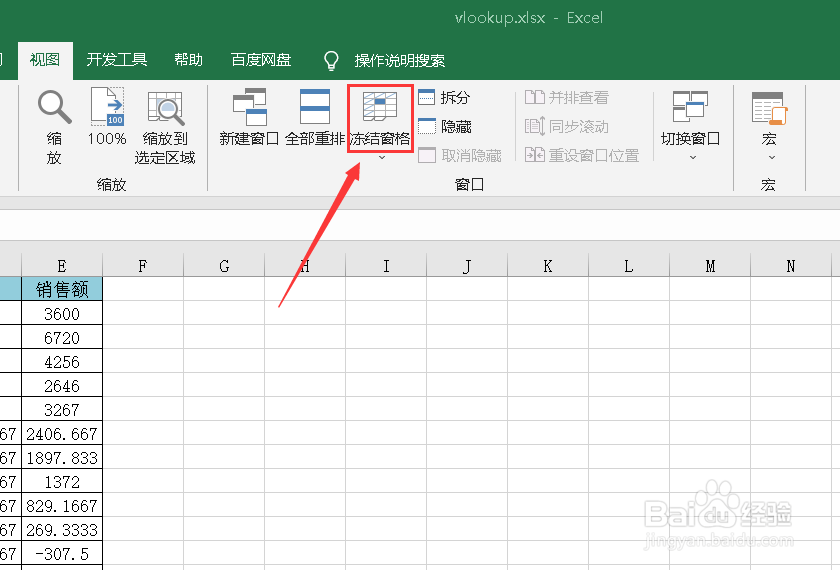Click Synchronous Scrolling (同步滚动) icon
The height and width of the screenshot is (570, 840).
coord(535,126)
